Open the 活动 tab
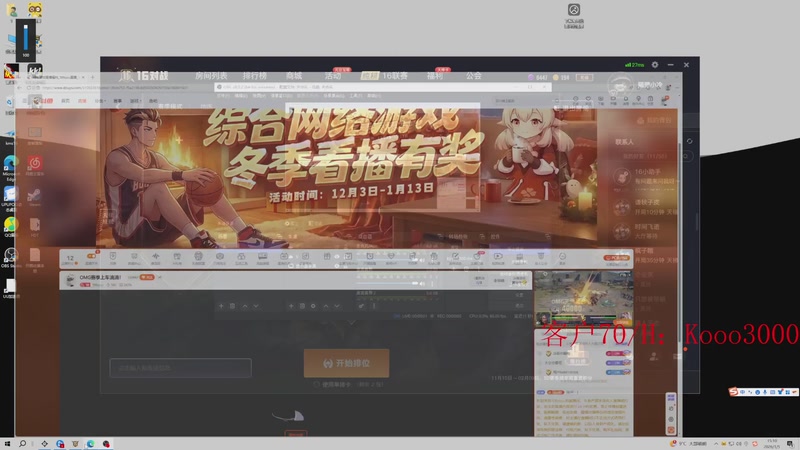Screen dimensions: 800x450 [333, 76]
